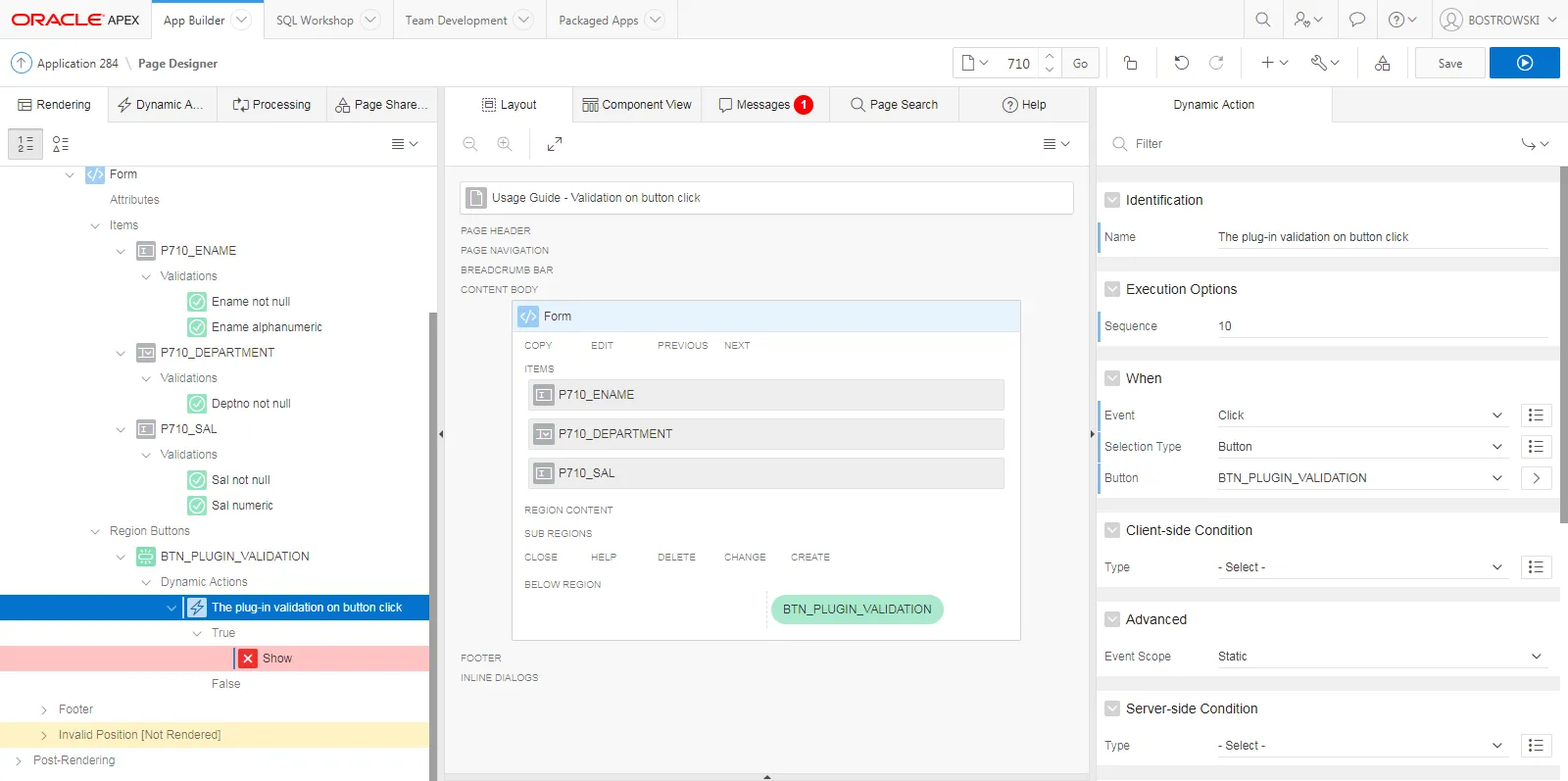Click the Filter properties input field
This screenshot has height=781, width=1568.
point(1313,144)
